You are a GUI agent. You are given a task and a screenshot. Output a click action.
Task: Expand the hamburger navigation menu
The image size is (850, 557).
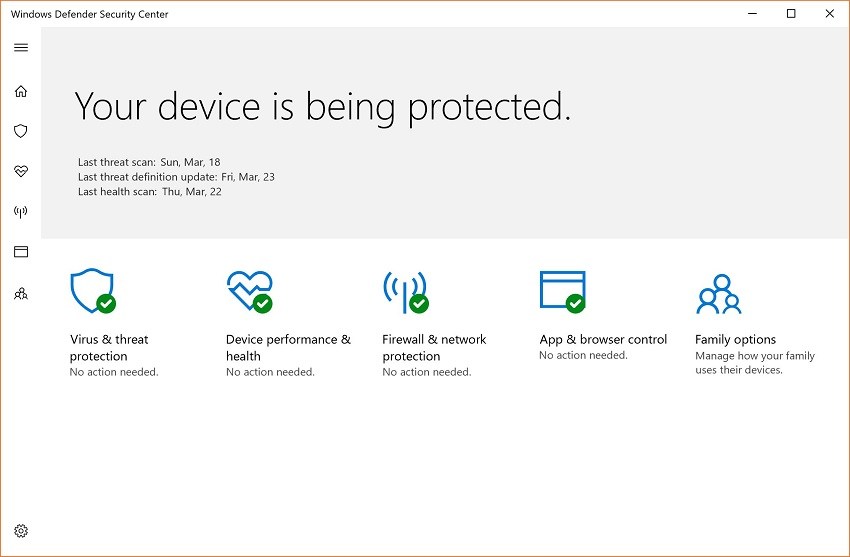21,47
